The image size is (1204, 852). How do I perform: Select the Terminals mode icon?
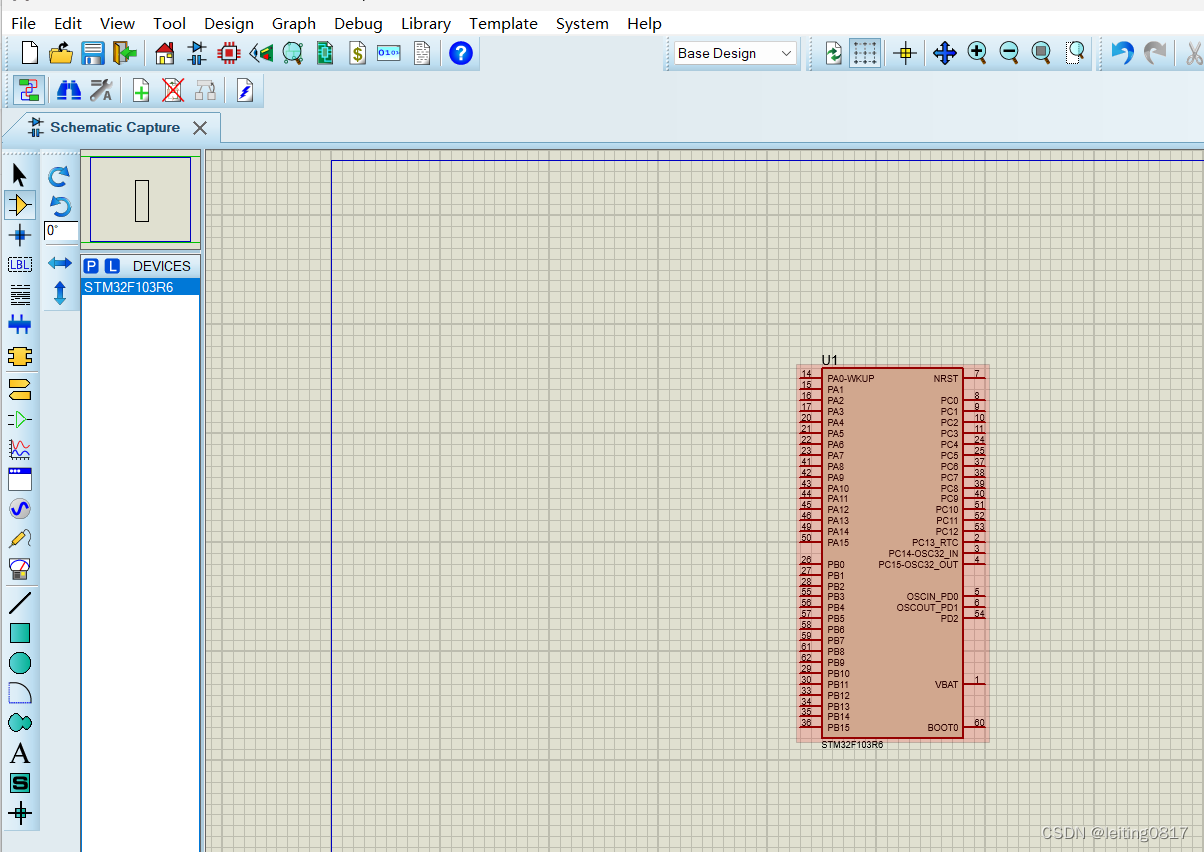click(x=20, y=388)
